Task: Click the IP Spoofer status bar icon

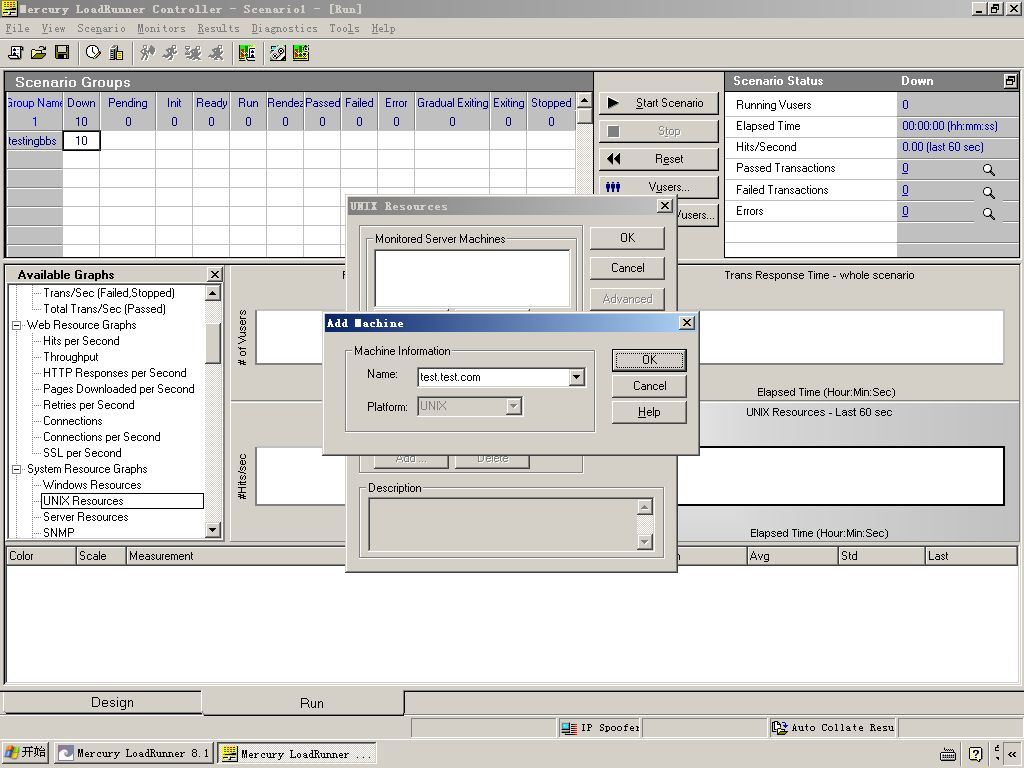Action: (569, 728)
